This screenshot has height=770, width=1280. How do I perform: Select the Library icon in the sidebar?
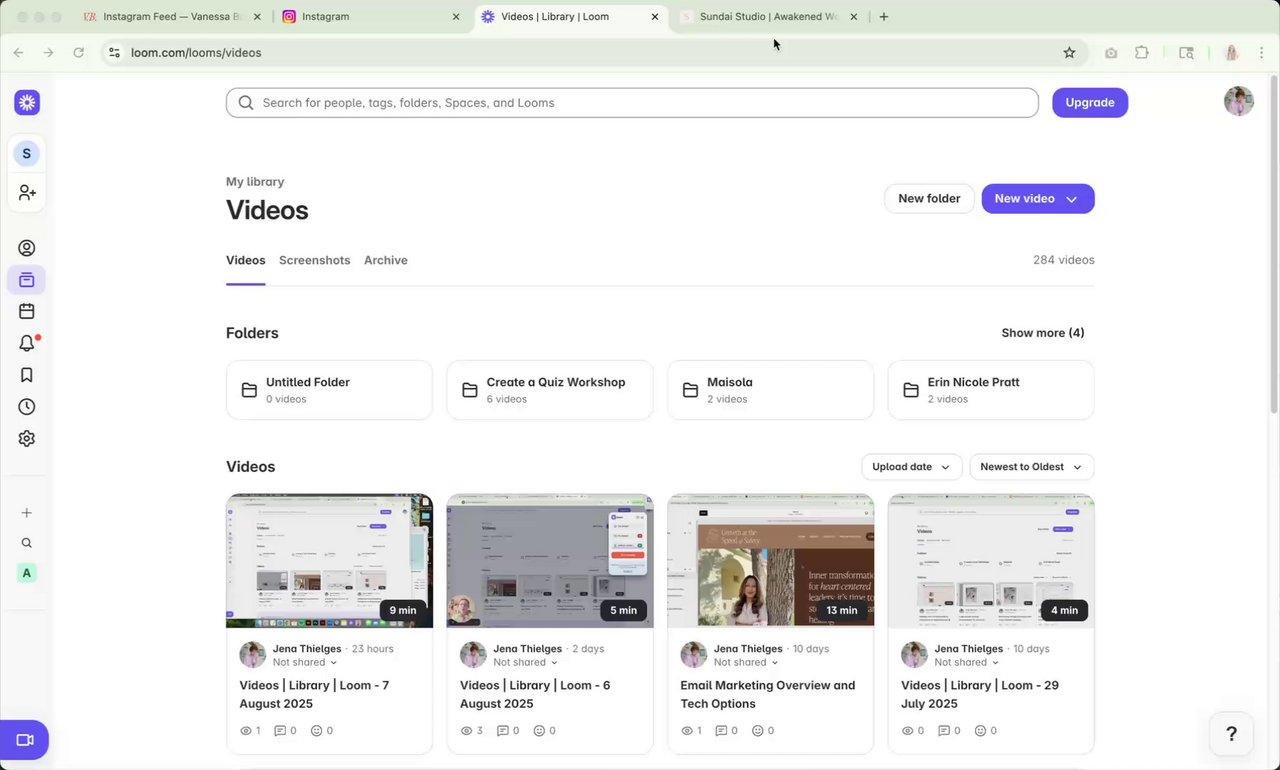(x=27, y=280)
